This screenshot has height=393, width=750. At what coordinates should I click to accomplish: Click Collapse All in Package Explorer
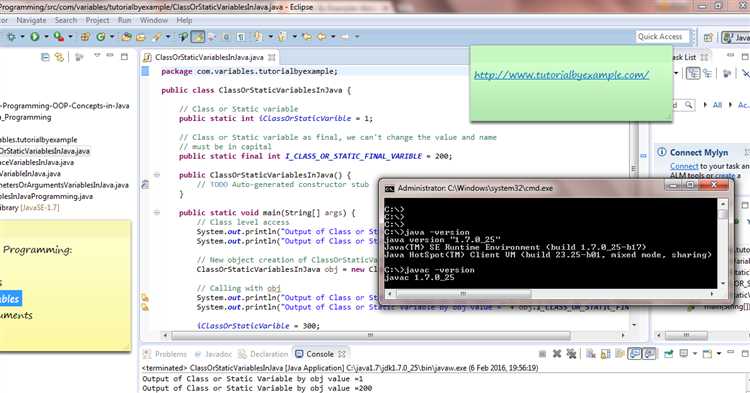click(45, 57)
